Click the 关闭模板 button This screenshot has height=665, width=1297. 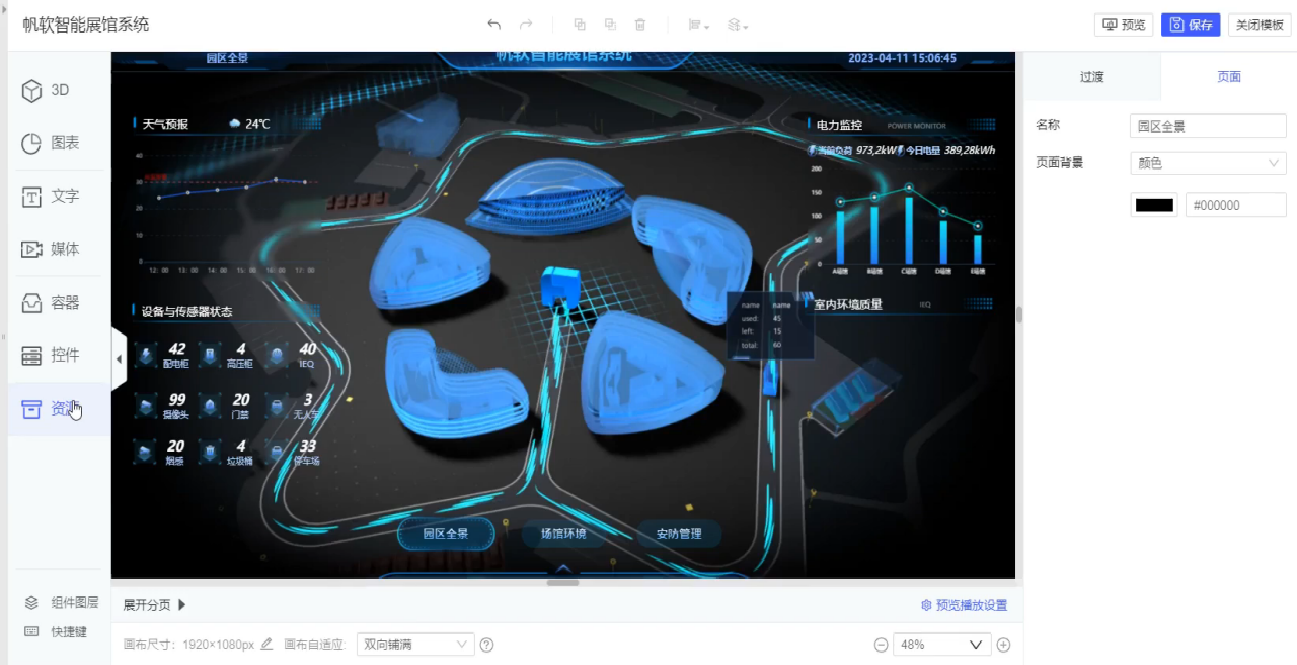[x=1259, y=25]
